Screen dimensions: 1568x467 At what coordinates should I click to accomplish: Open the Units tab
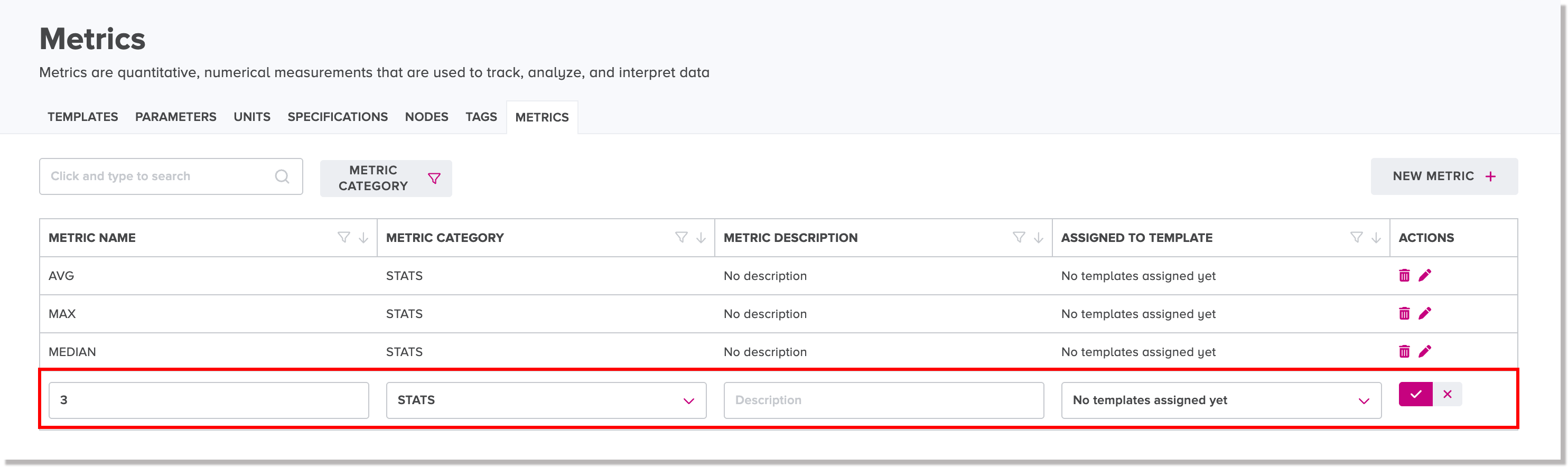252,117
